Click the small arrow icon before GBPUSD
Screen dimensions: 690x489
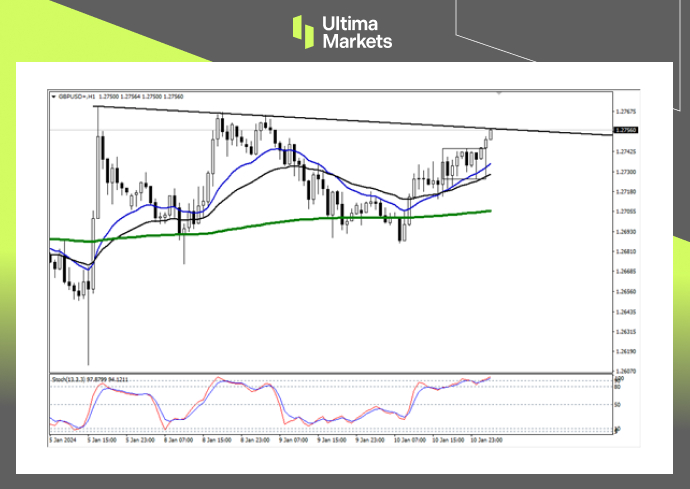click(x=53, y=97)
